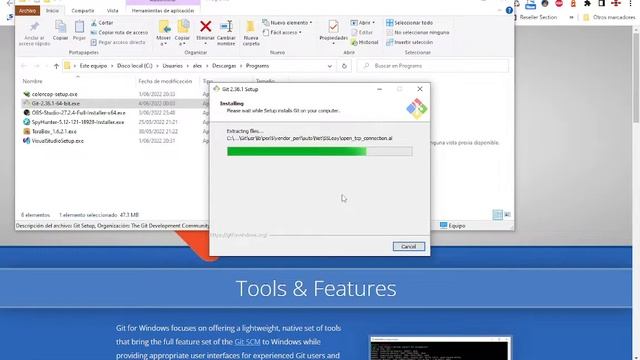Open the browser extensions puzzle icon

click(587, 4)
